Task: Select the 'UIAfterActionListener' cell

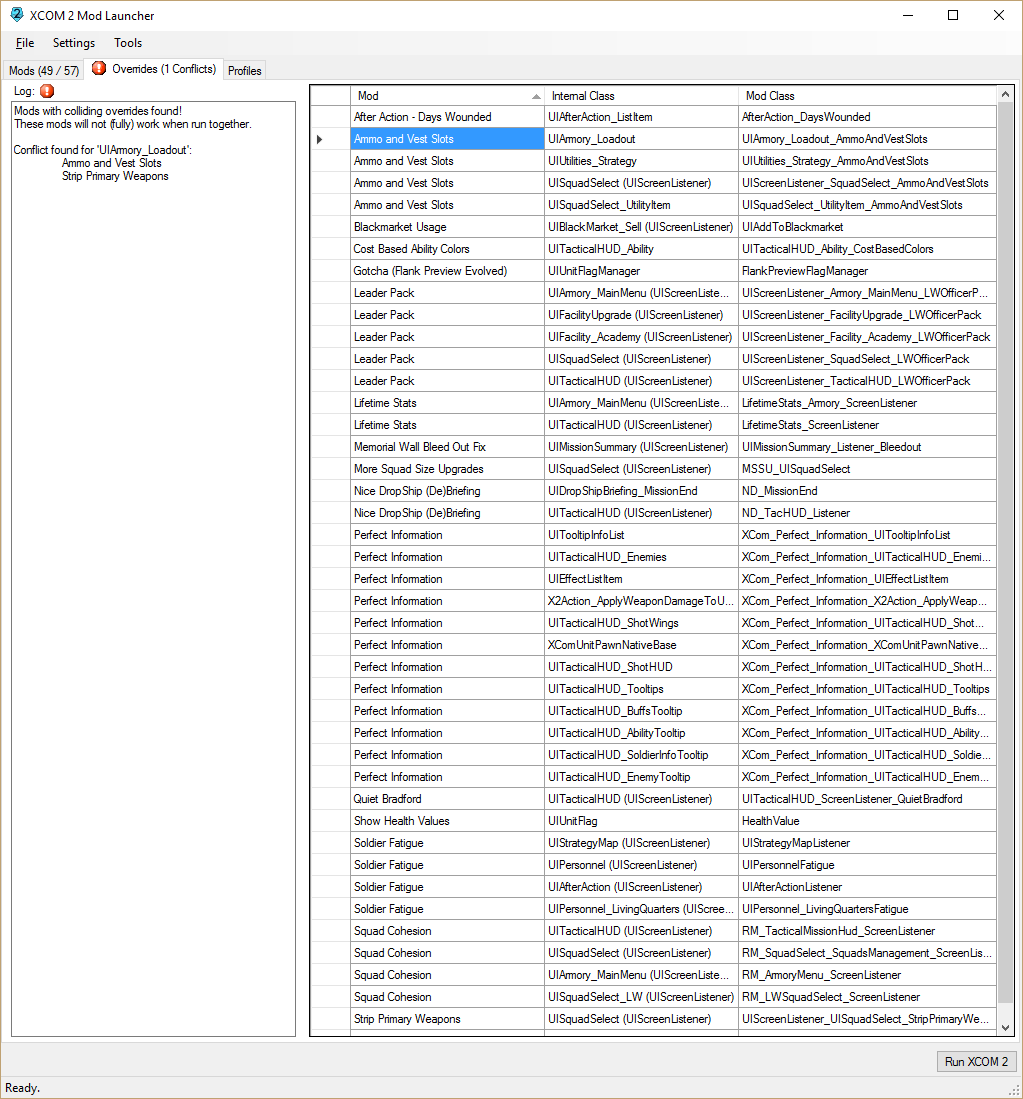Action: pos(867,887)
